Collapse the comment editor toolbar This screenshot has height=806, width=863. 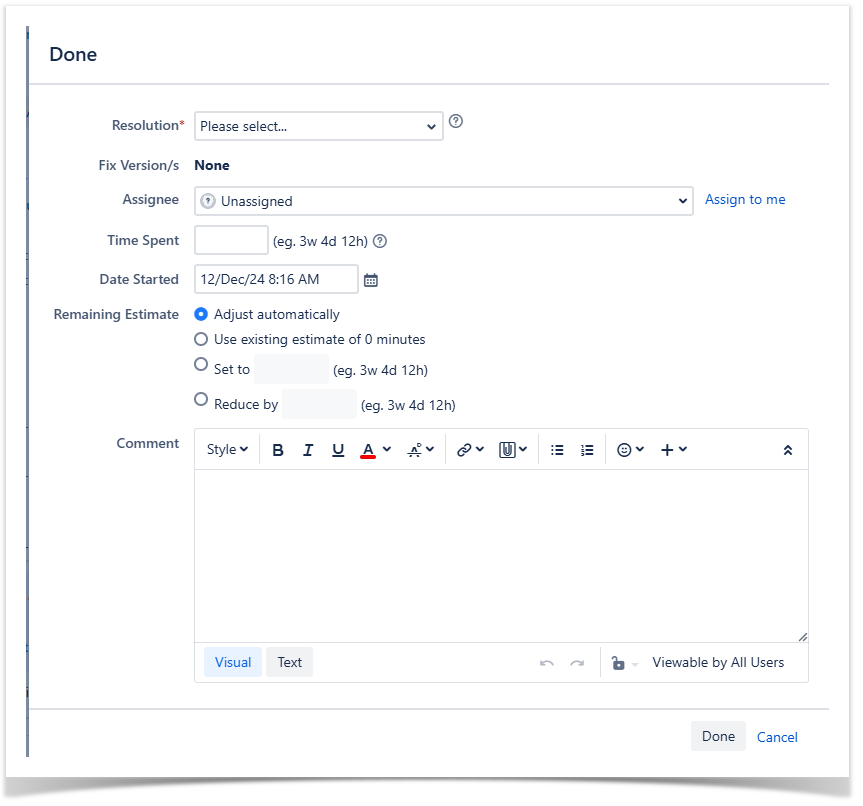(x=788, y=450)
